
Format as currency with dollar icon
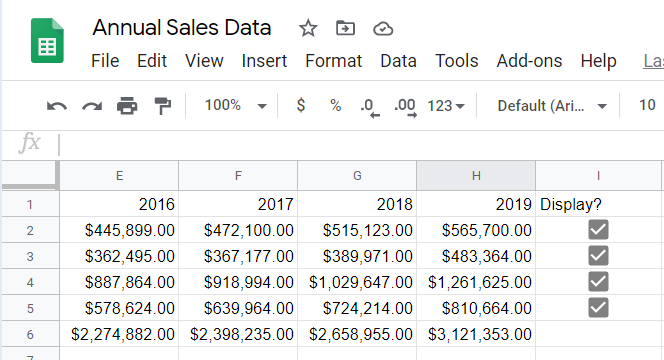tap(301, 105)
